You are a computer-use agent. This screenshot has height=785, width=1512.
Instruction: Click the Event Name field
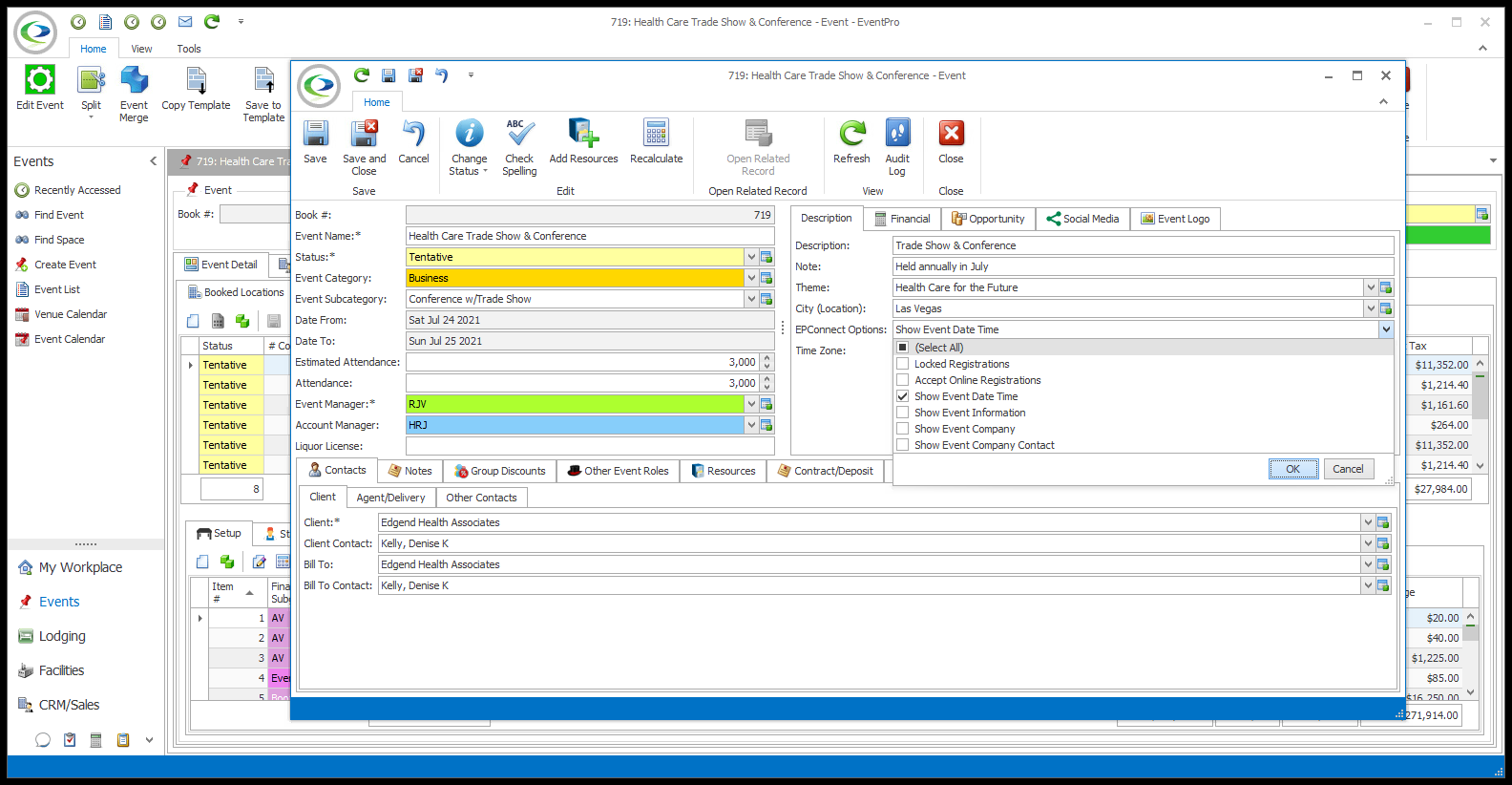(x=590, y=236)
